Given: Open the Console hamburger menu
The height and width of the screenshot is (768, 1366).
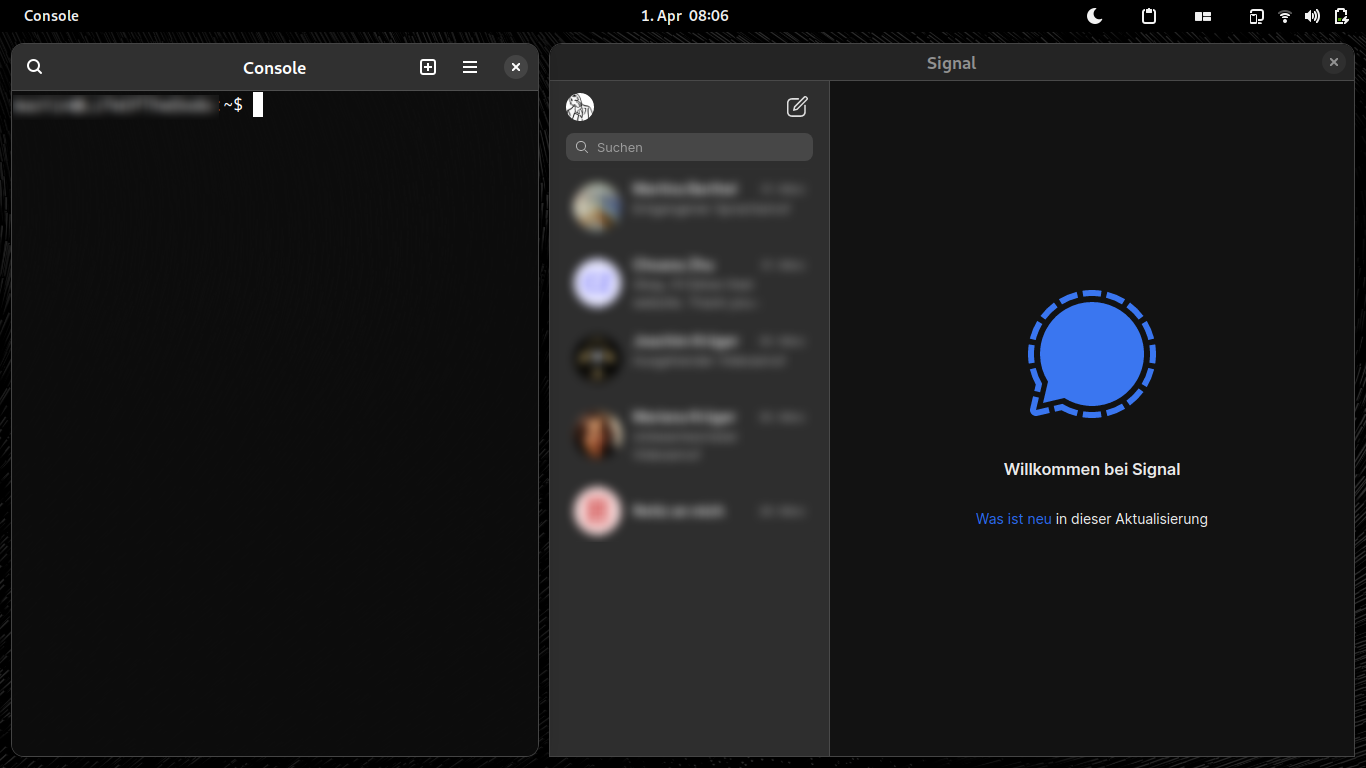Looking at the screenshot, I should click(x=470, y=67).
